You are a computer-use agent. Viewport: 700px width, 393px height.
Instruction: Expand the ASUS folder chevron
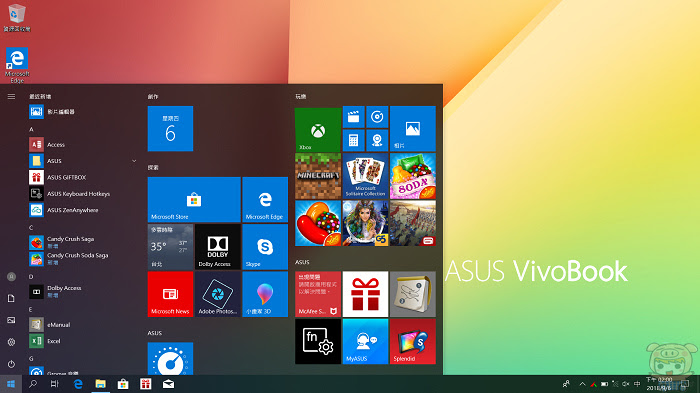click(134, 161)
